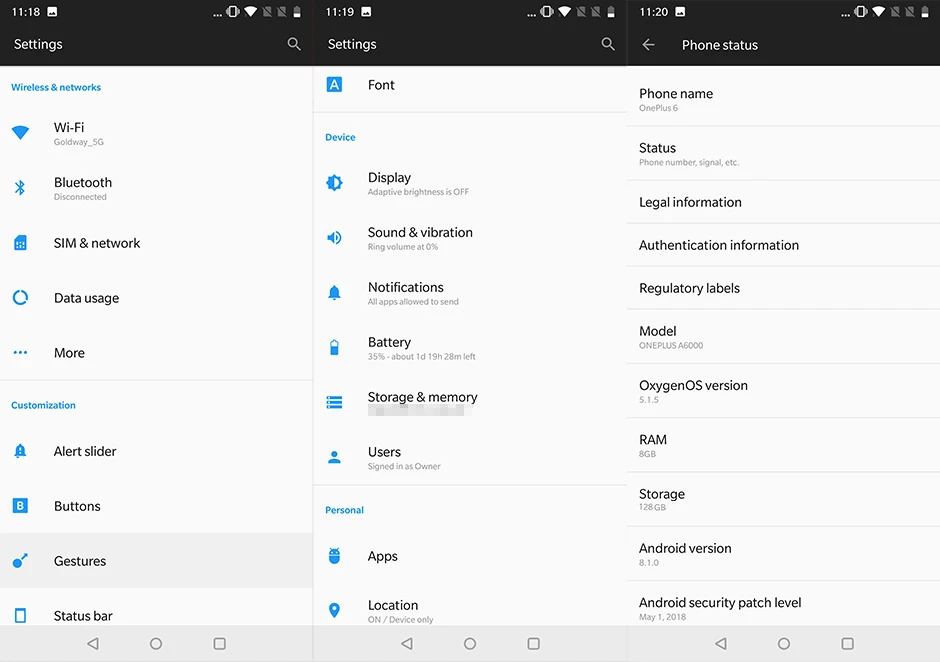Open Notifications entry
Viewport: 940px width, 662px height.
470,293
